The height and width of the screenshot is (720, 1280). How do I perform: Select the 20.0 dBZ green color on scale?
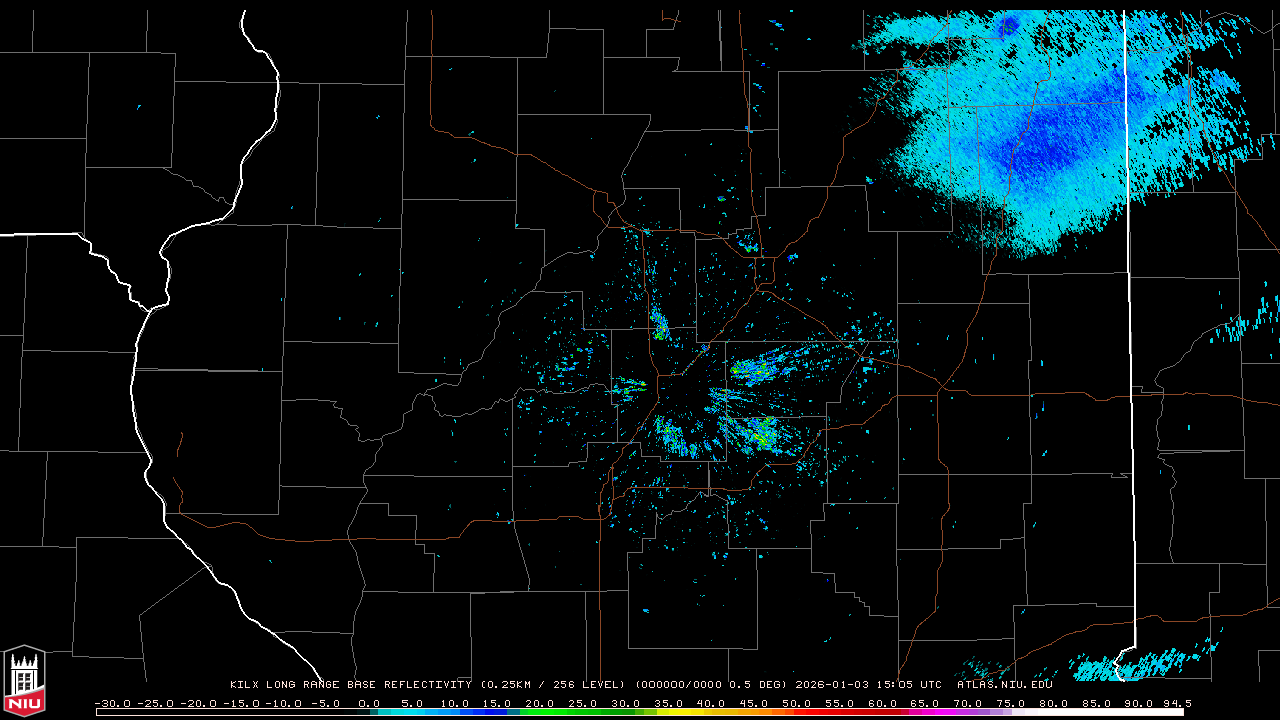pos(540,712)
